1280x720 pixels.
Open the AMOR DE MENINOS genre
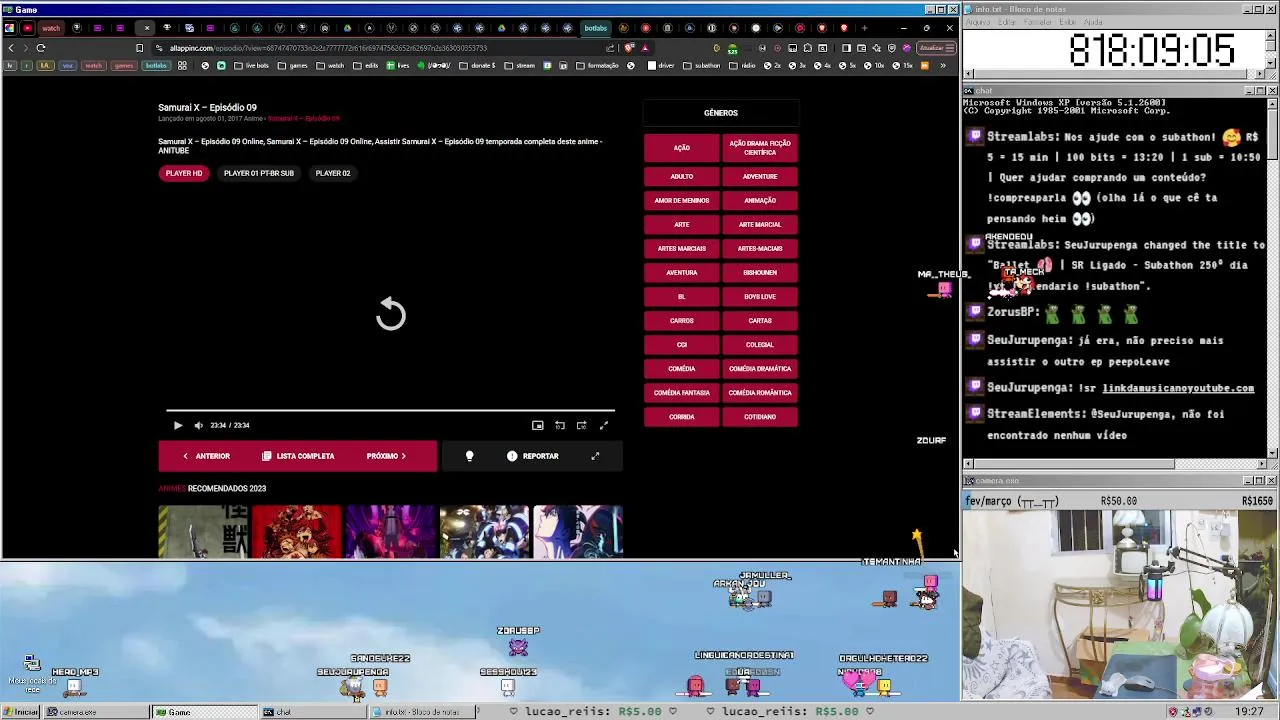click(x=682, y=200)
